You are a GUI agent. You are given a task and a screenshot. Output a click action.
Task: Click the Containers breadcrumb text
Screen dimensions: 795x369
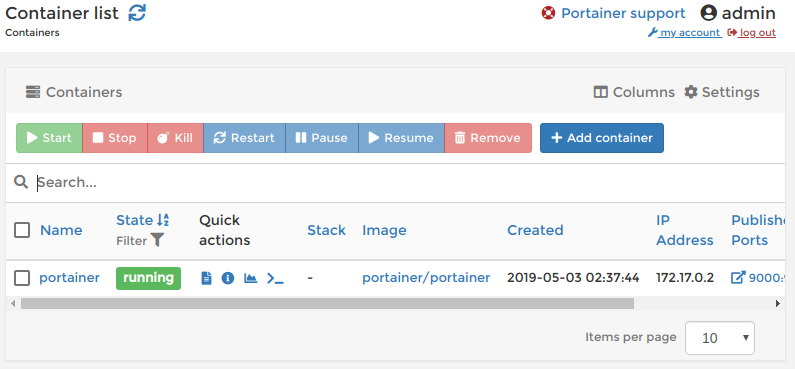click(32, 33)
